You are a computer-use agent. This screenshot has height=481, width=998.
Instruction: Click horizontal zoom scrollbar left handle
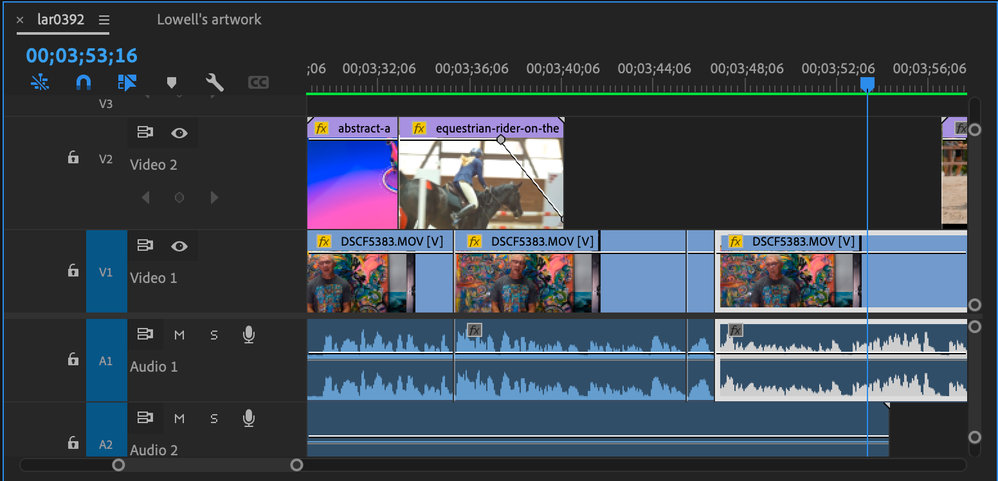click(x=118, y=465)
